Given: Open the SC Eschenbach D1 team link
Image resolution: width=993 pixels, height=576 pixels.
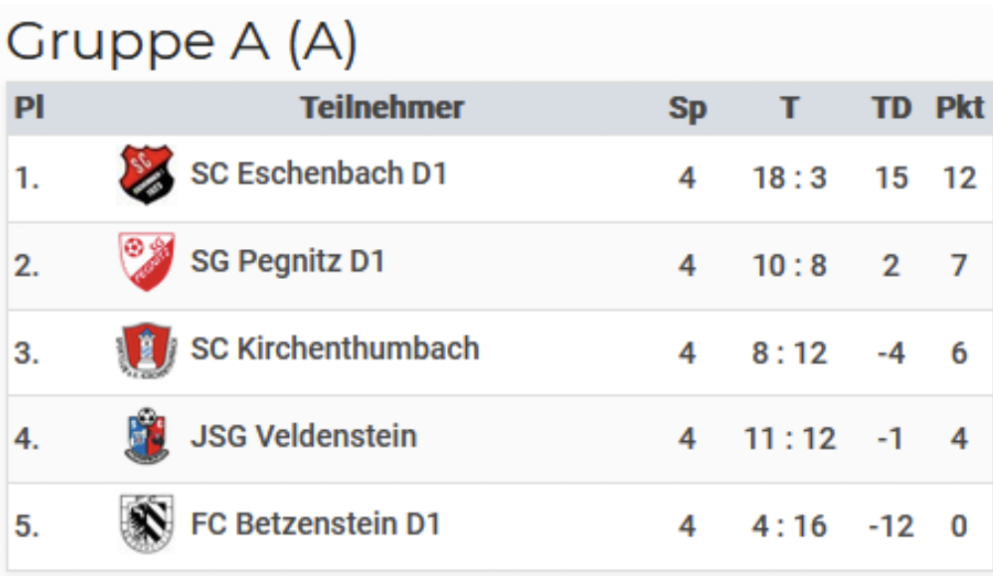Looking at the screenshot, I should (318, 174).
